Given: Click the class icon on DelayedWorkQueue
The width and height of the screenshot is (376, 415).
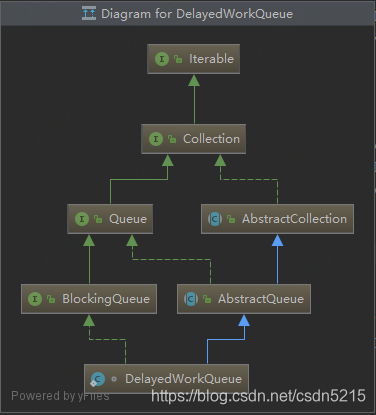Looking at the screenshot, I should (x=97, y=379).
